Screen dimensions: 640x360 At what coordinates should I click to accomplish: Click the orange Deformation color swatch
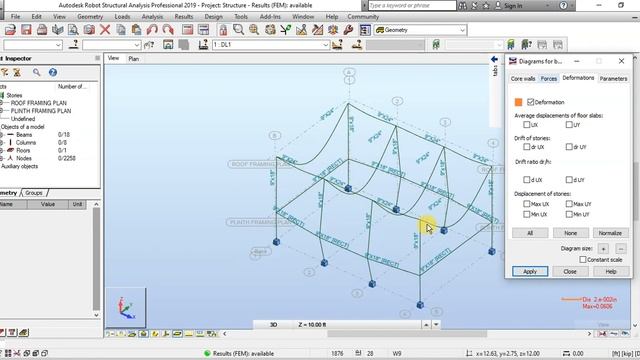click(x=518, y=102)
